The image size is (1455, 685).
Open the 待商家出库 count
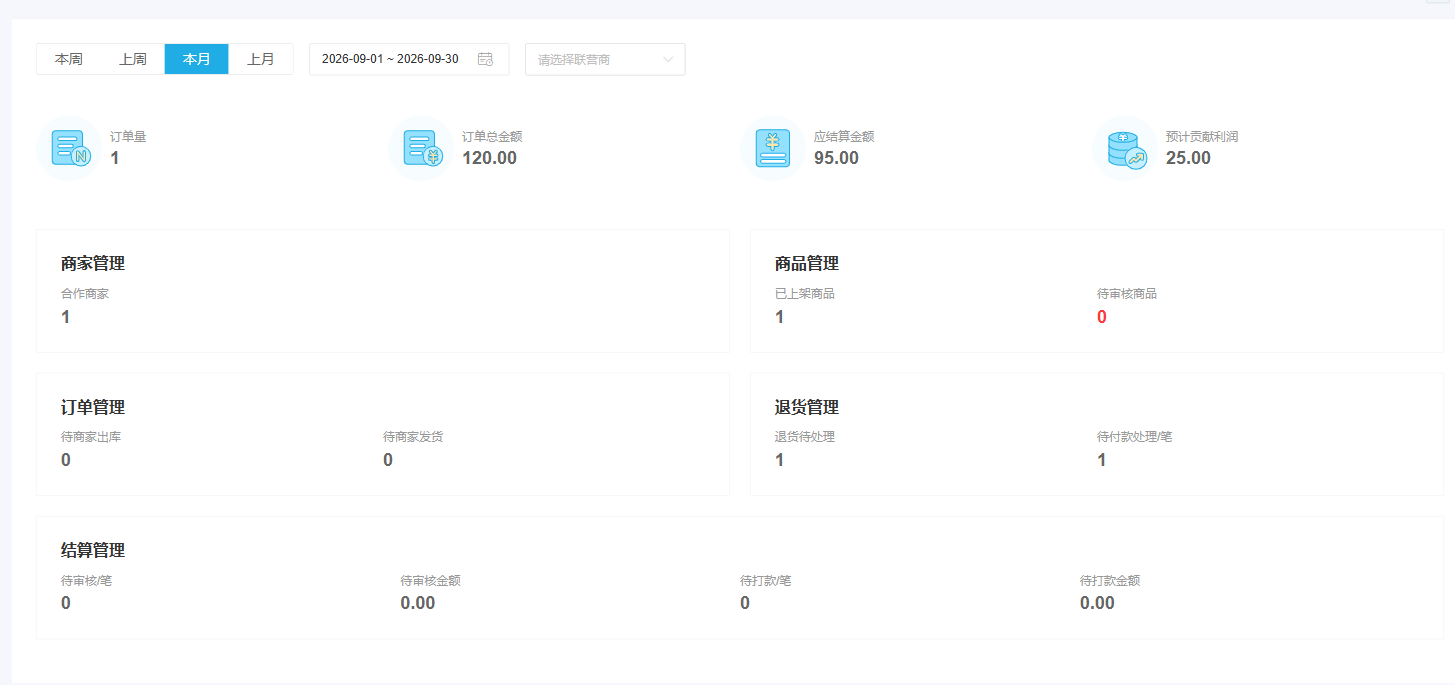(66, 460)
